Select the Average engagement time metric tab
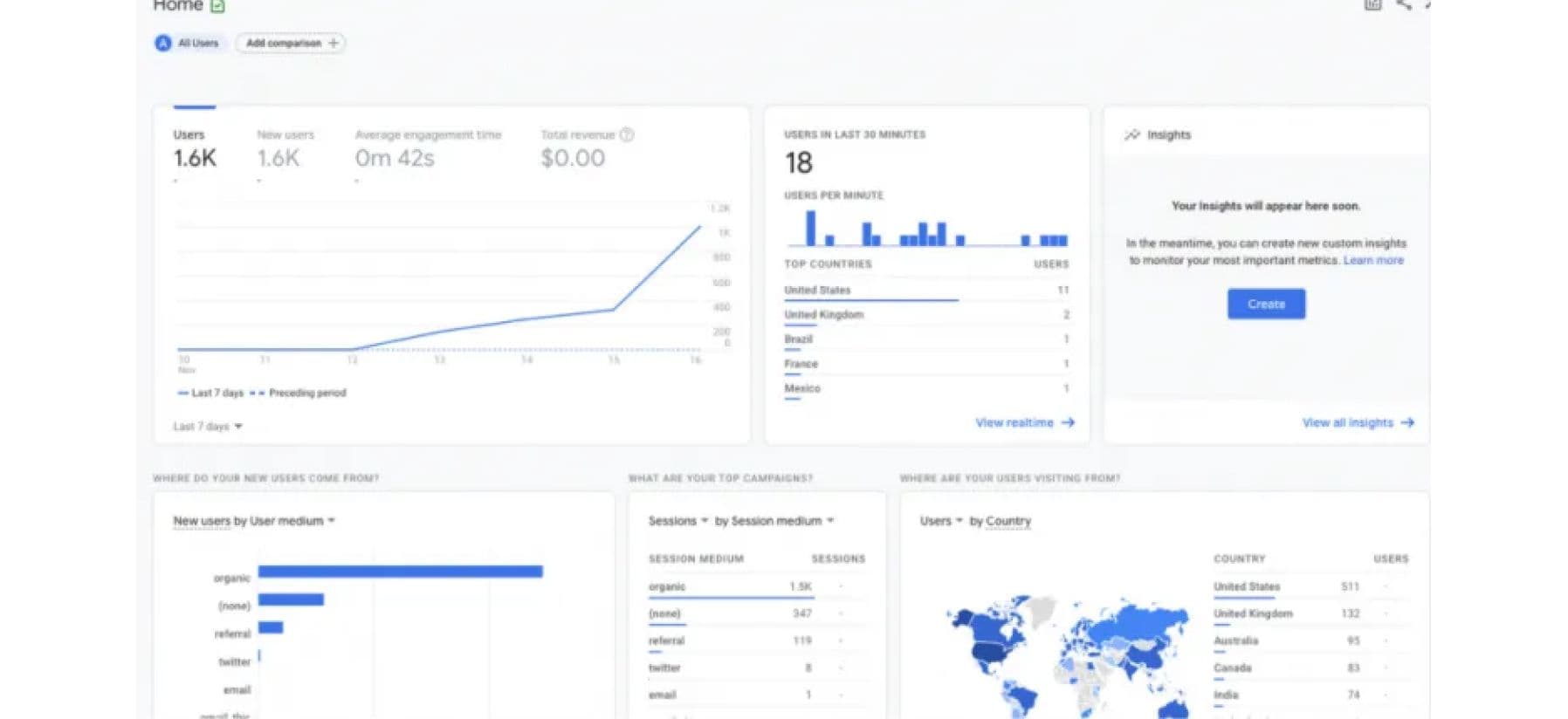Viewport: 1568px width, 719px height. click(x=428, y=150)
